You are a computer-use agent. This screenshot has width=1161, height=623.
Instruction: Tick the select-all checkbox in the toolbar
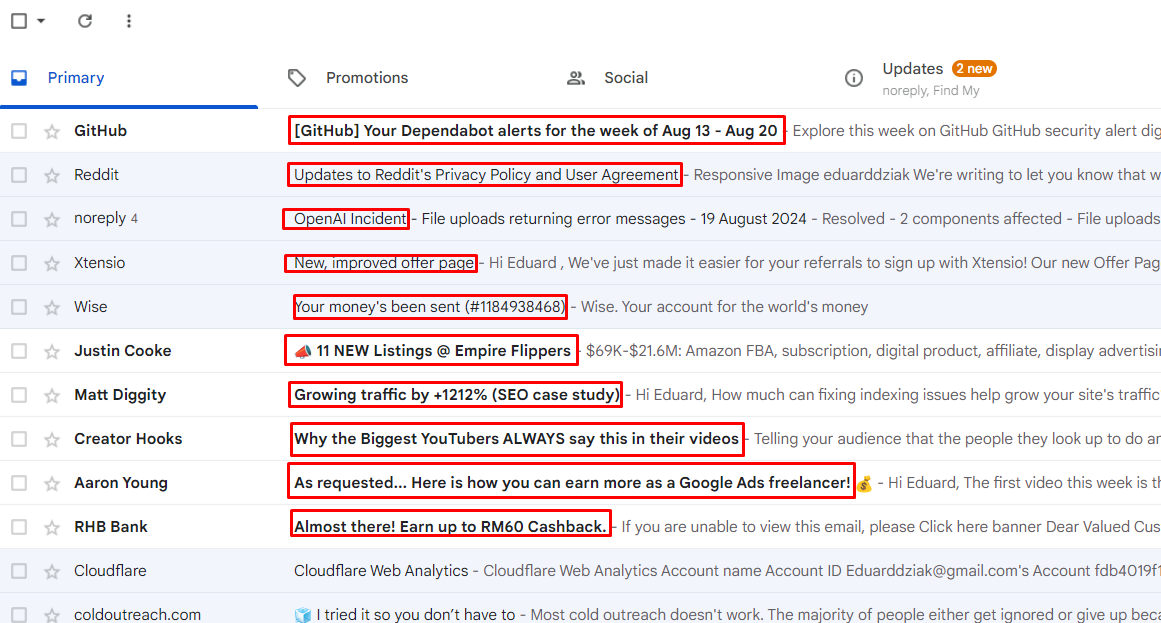19,21
